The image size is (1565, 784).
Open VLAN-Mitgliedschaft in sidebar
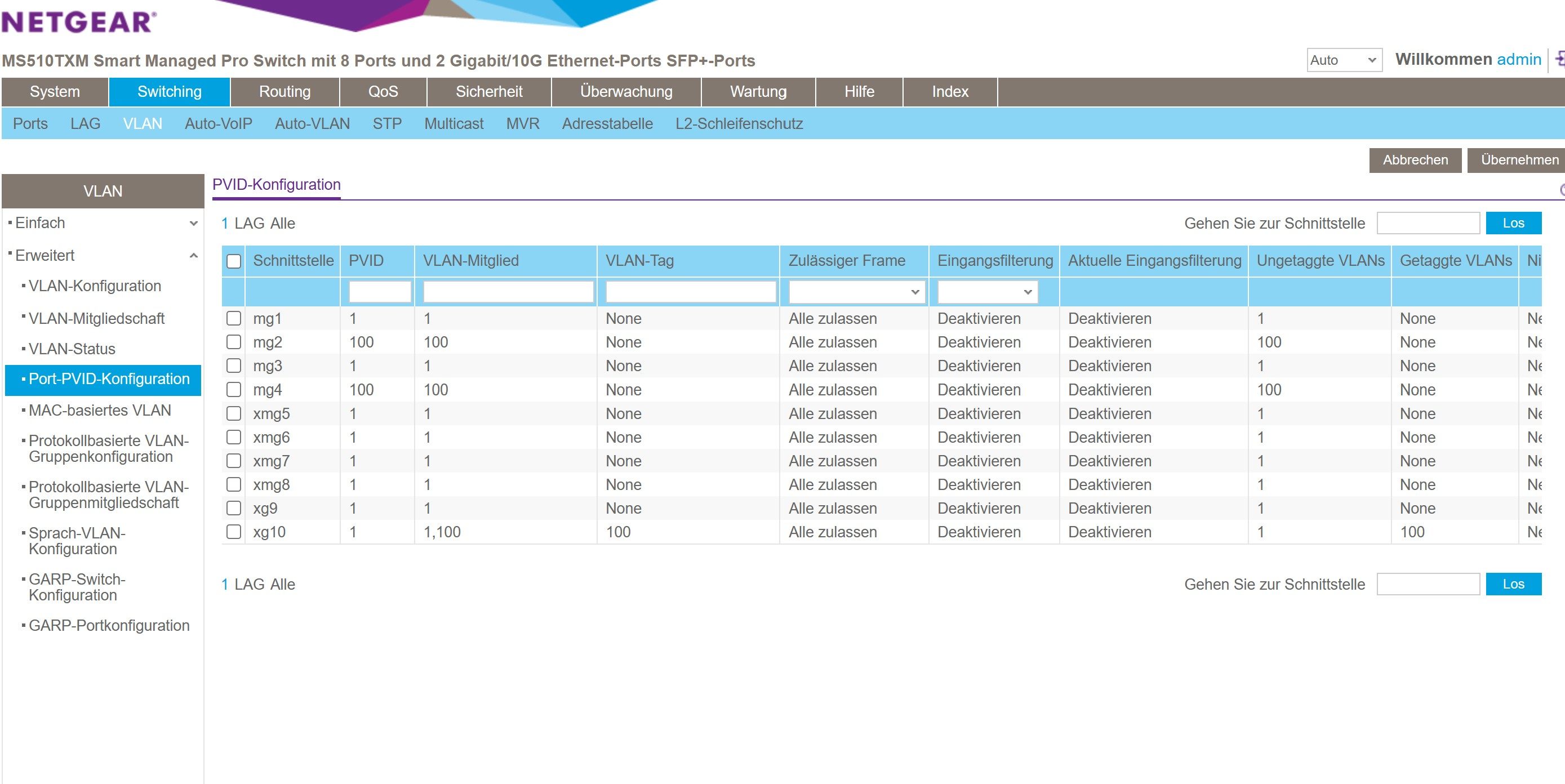pos(96,318)
